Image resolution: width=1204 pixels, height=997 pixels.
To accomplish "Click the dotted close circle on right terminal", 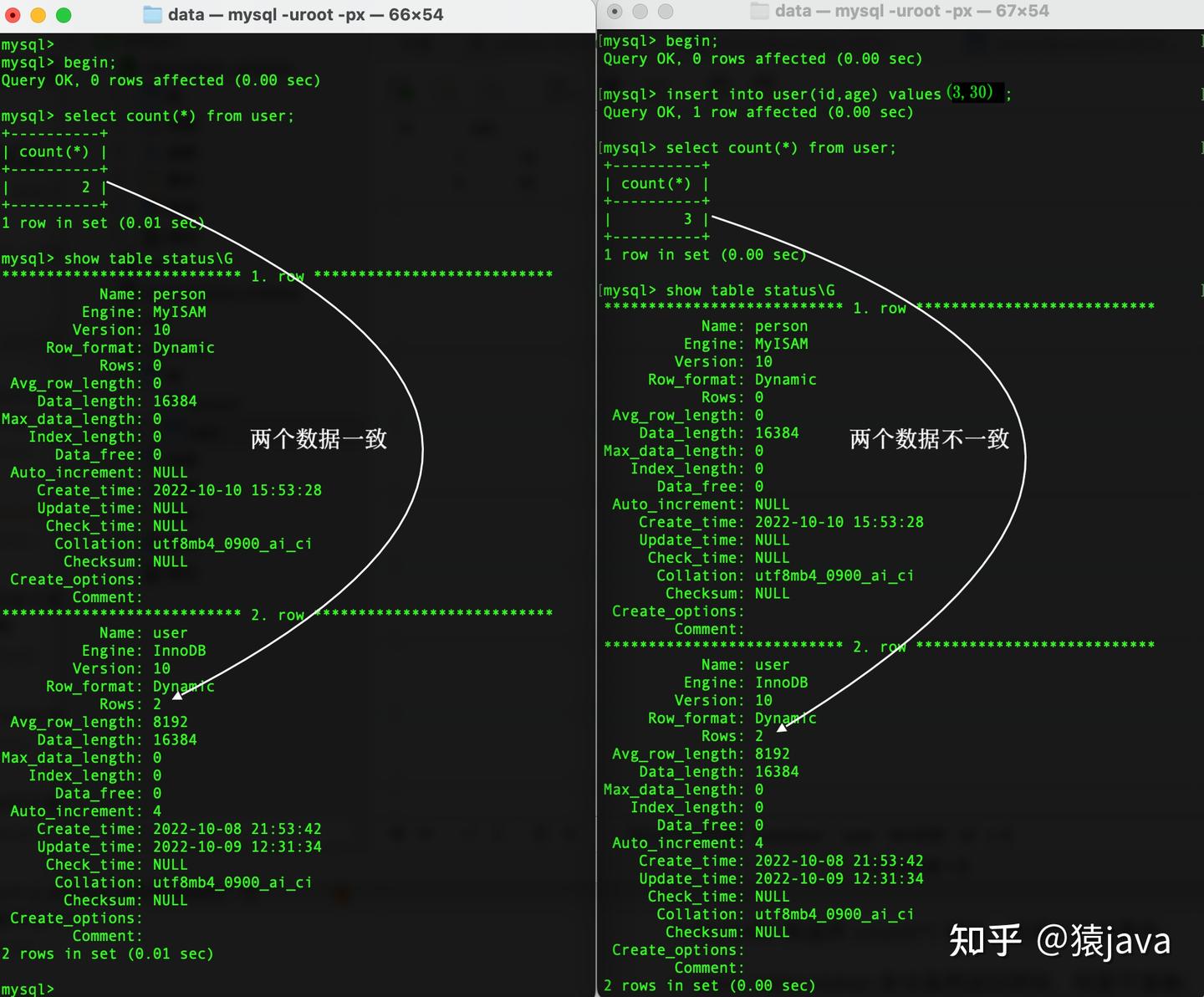I will click(x=615, y=11).
